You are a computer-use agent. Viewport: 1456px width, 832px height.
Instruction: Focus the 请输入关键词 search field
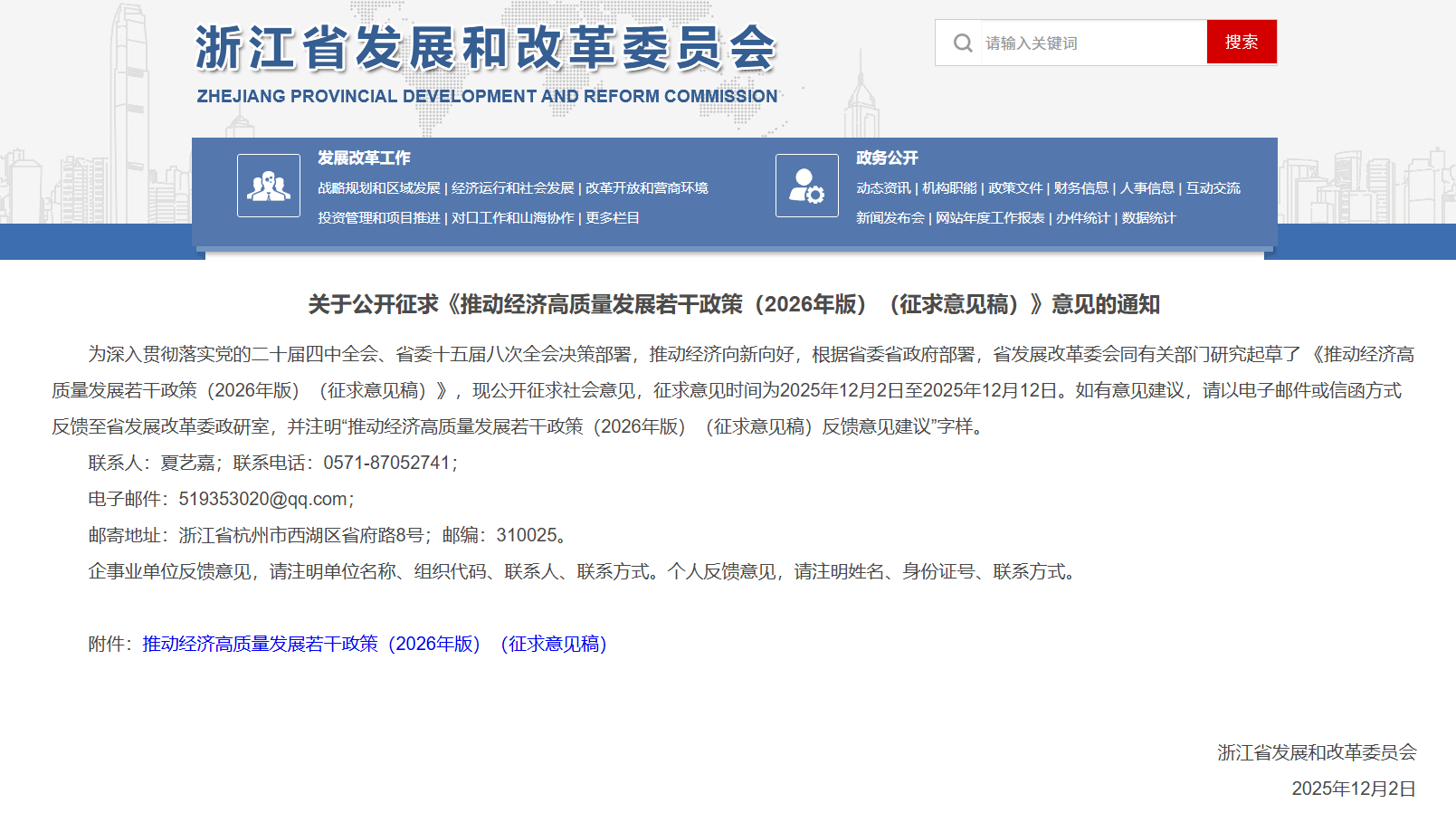tap(1090, 43)
